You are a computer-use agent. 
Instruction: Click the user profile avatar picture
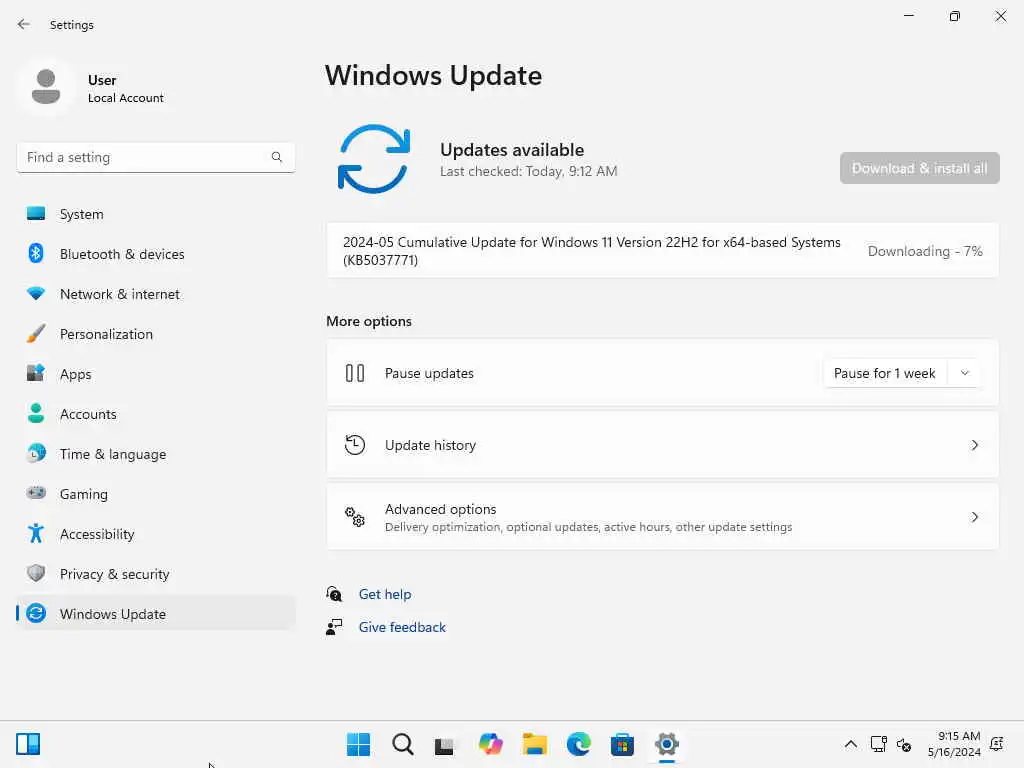point(46,87)
